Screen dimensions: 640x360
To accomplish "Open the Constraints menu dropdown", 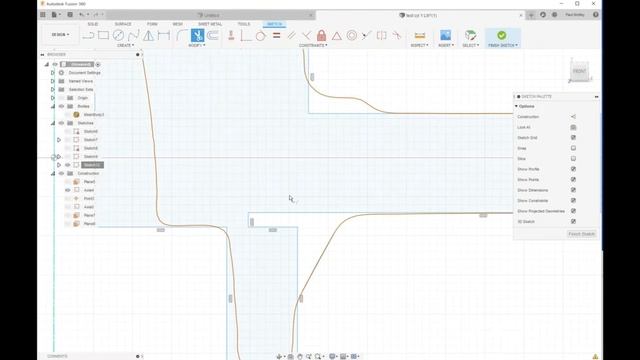I will tap(313, 45).
